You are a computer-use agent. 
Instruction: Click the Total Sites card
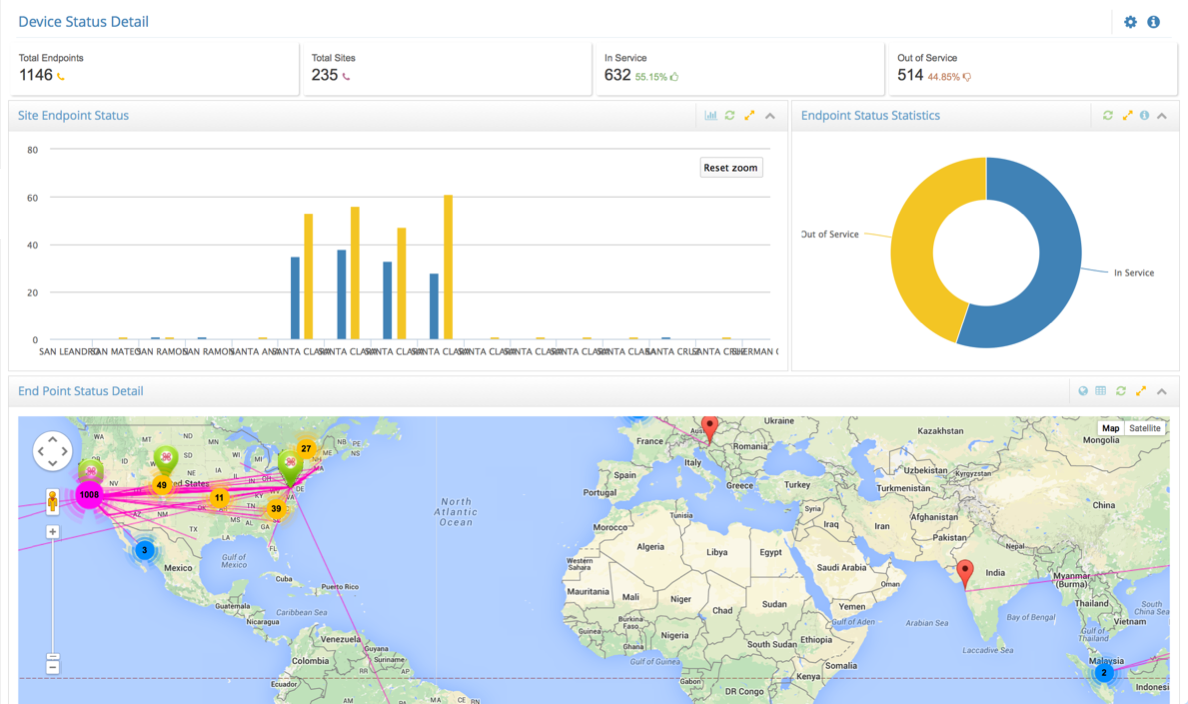447,68
